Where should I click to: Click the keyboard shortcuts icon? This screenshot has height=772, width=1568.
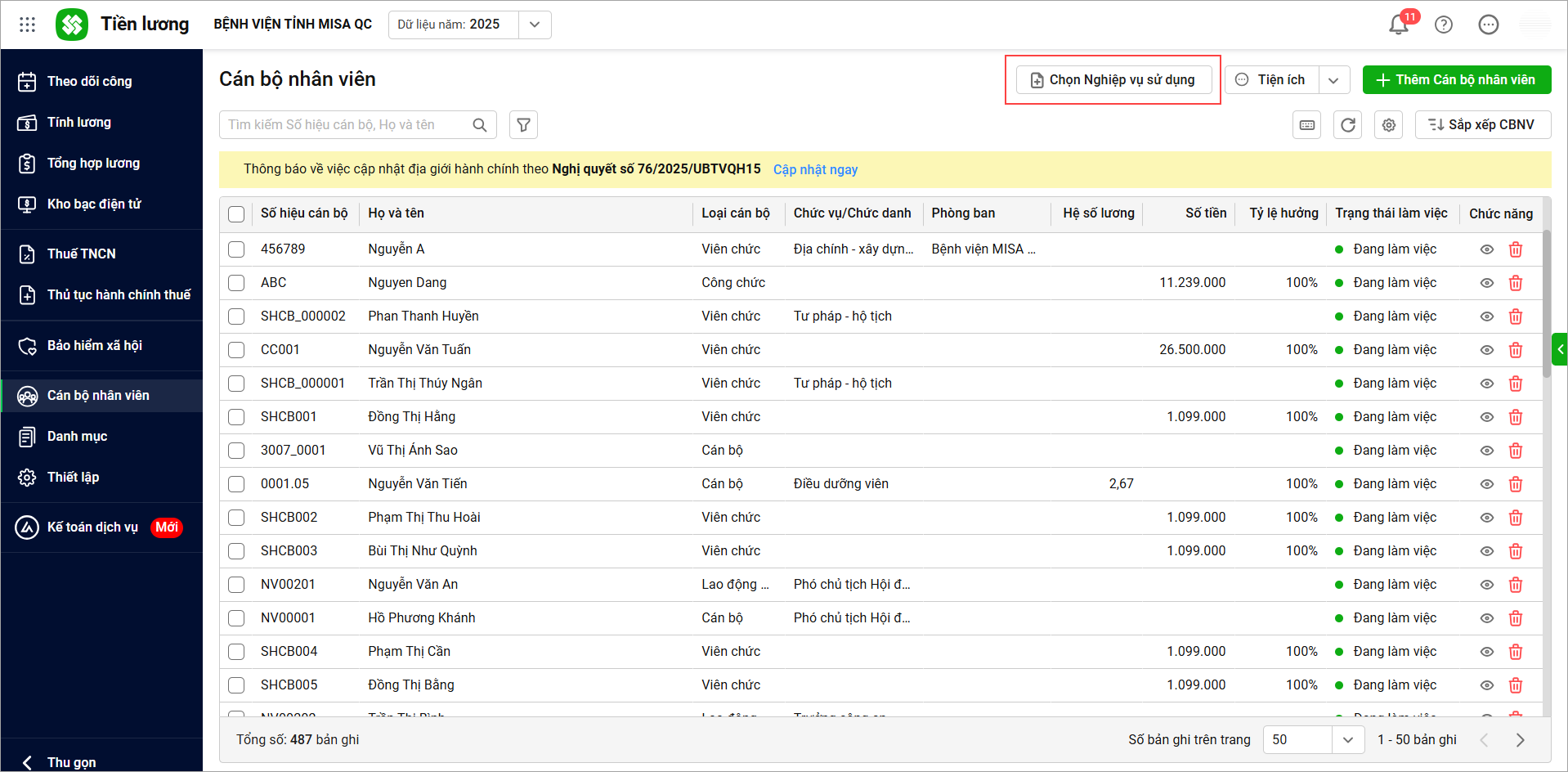1307,125
